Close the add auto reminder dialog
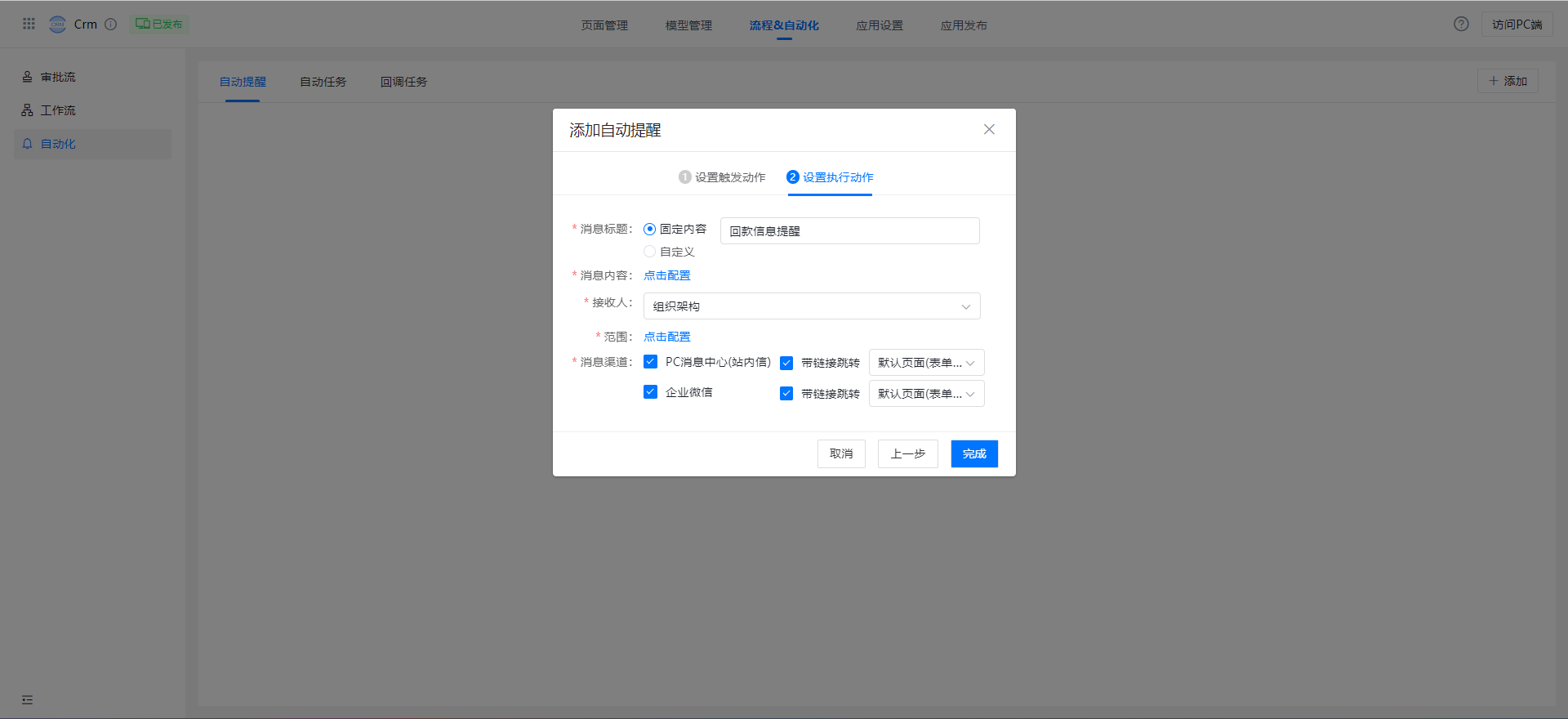Screen dimensions: 1568x719 pos(989,129)
